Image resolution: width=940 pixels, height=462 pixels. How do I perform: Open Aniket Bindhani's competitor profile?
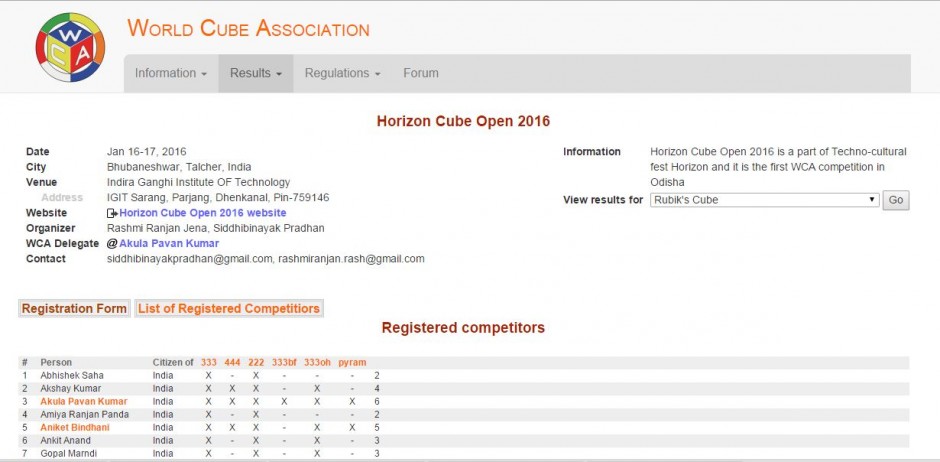pos(75,427)
